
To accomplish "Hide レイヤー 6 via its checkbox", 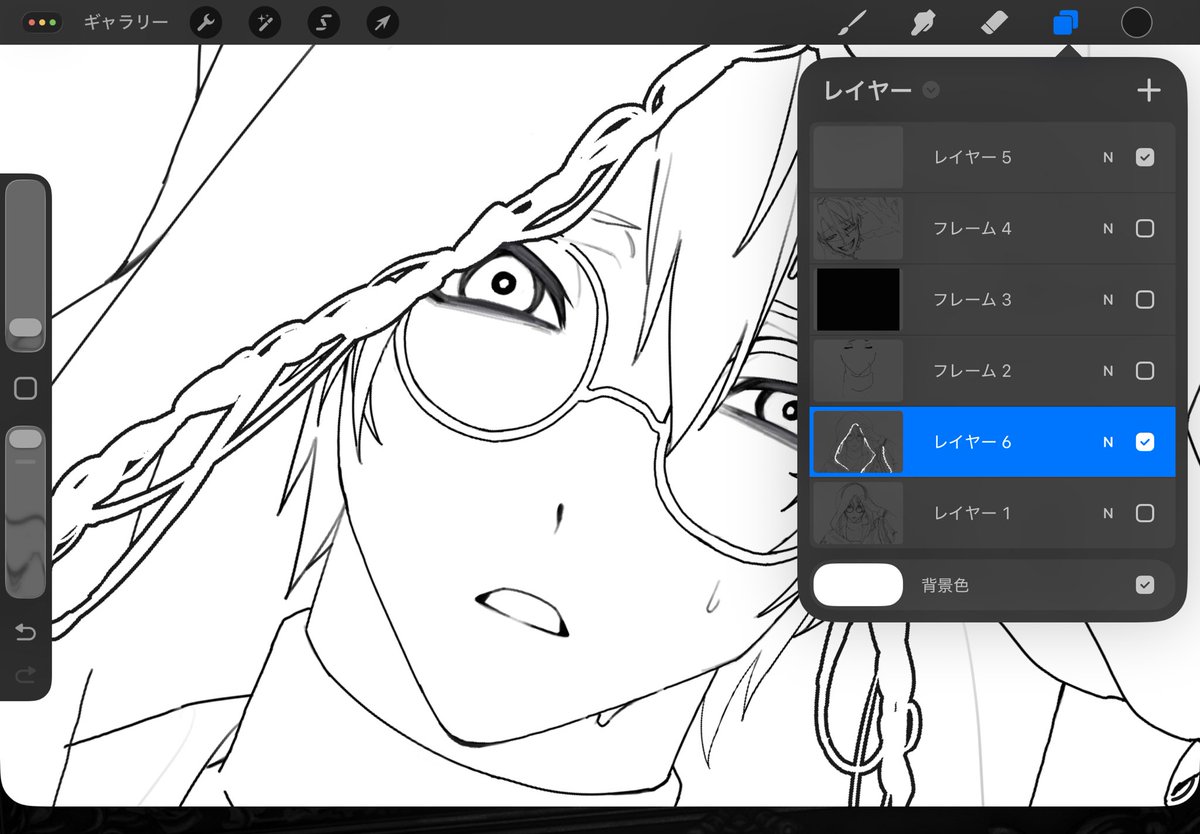I will point(1145,442).
